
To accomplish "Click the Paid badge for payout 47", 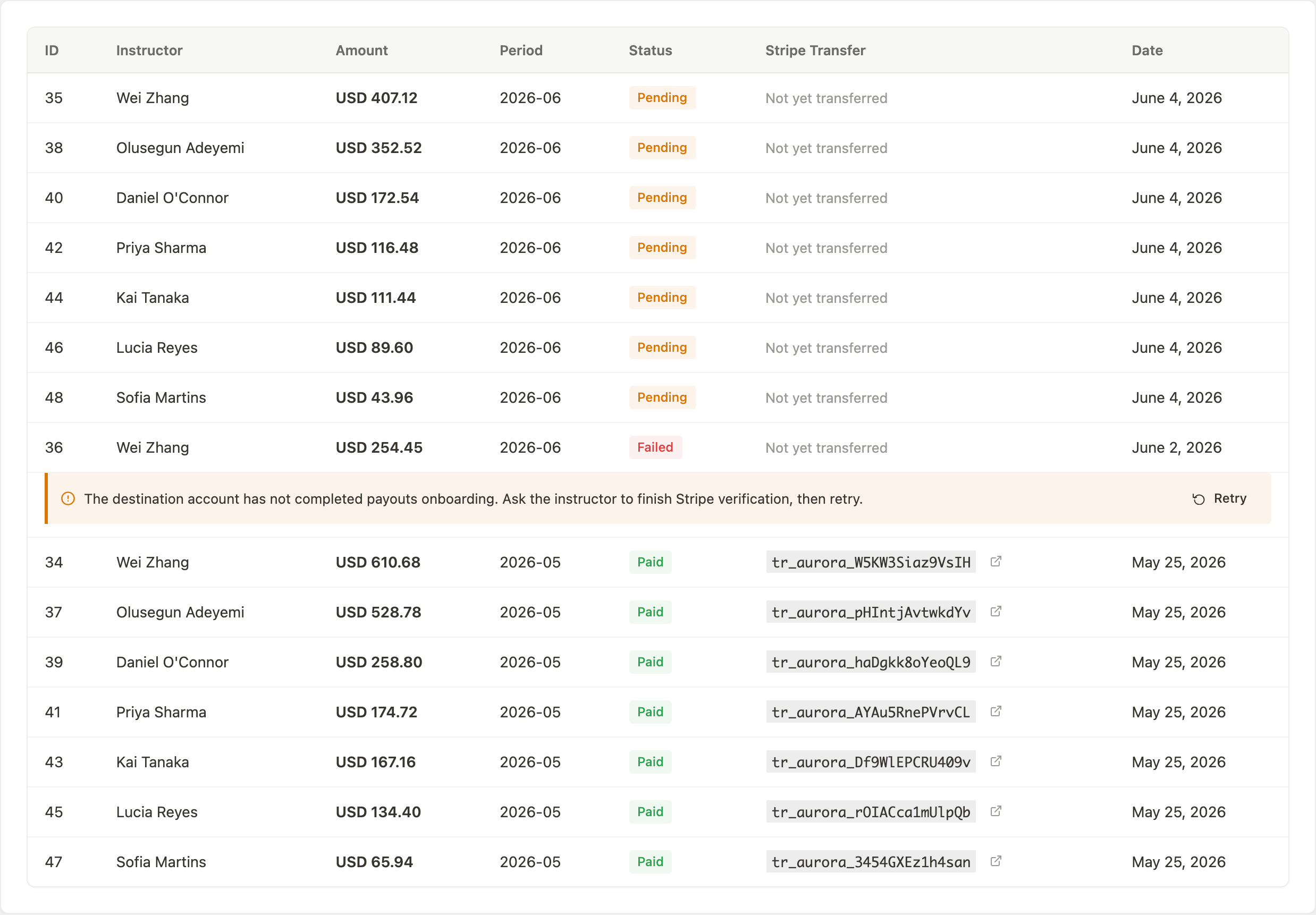I will [x=650, y=861].
